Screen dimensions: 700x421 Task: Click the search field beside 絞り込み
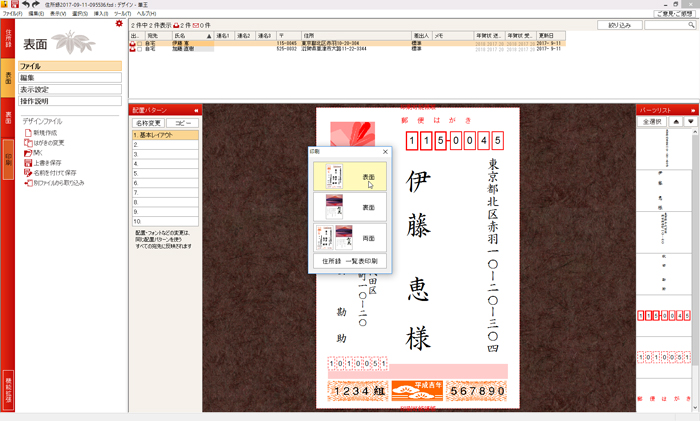672,25
